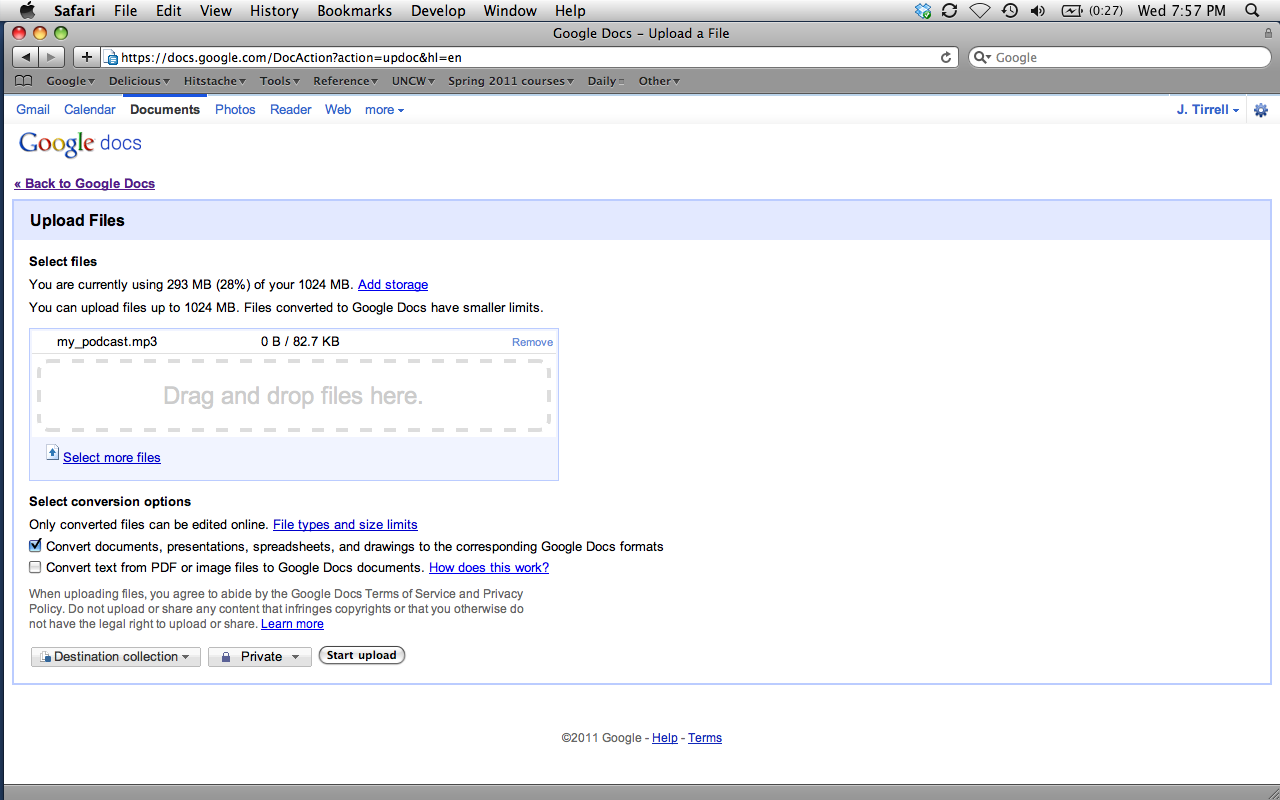1280x800 pixels.
Task: Click the URL address field
Action: [x=530, y=58]
